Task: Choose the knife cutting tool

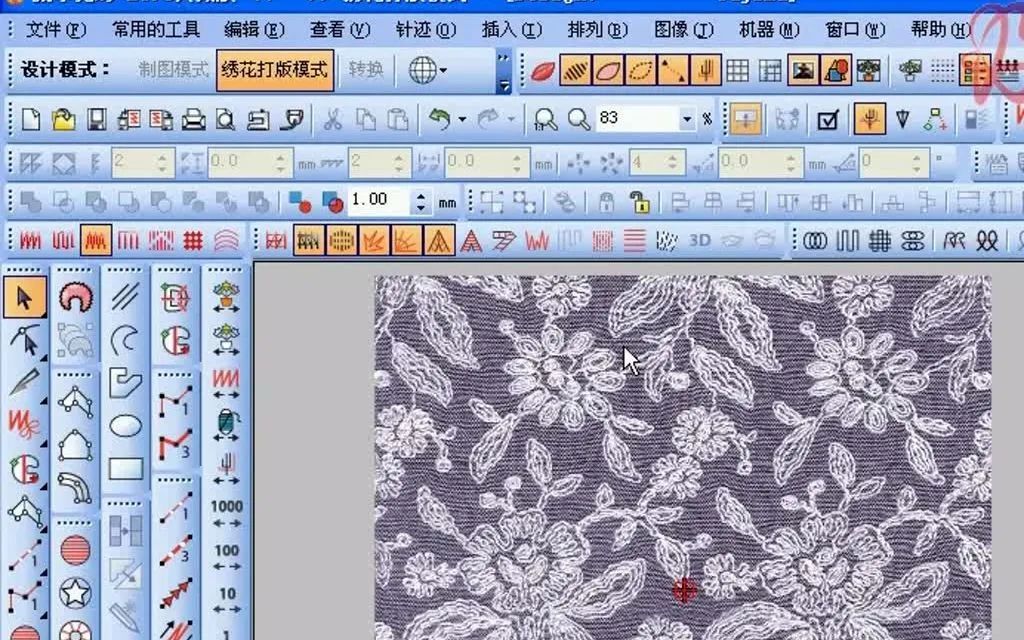Action: click(x=24, y=383)
